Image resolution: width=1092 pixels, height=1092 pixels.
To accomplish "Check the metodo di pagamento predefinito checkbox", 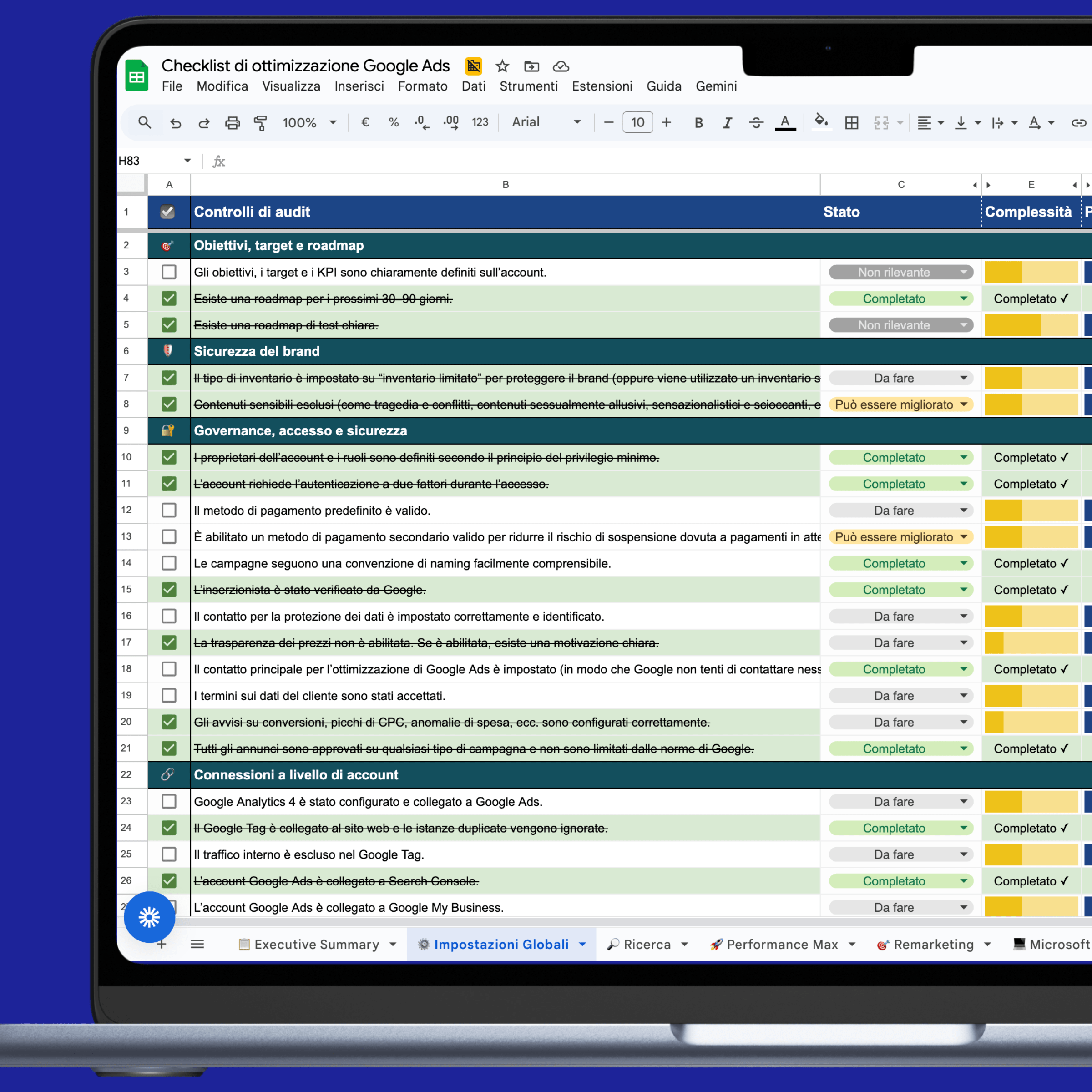I will tap(168, 510).
